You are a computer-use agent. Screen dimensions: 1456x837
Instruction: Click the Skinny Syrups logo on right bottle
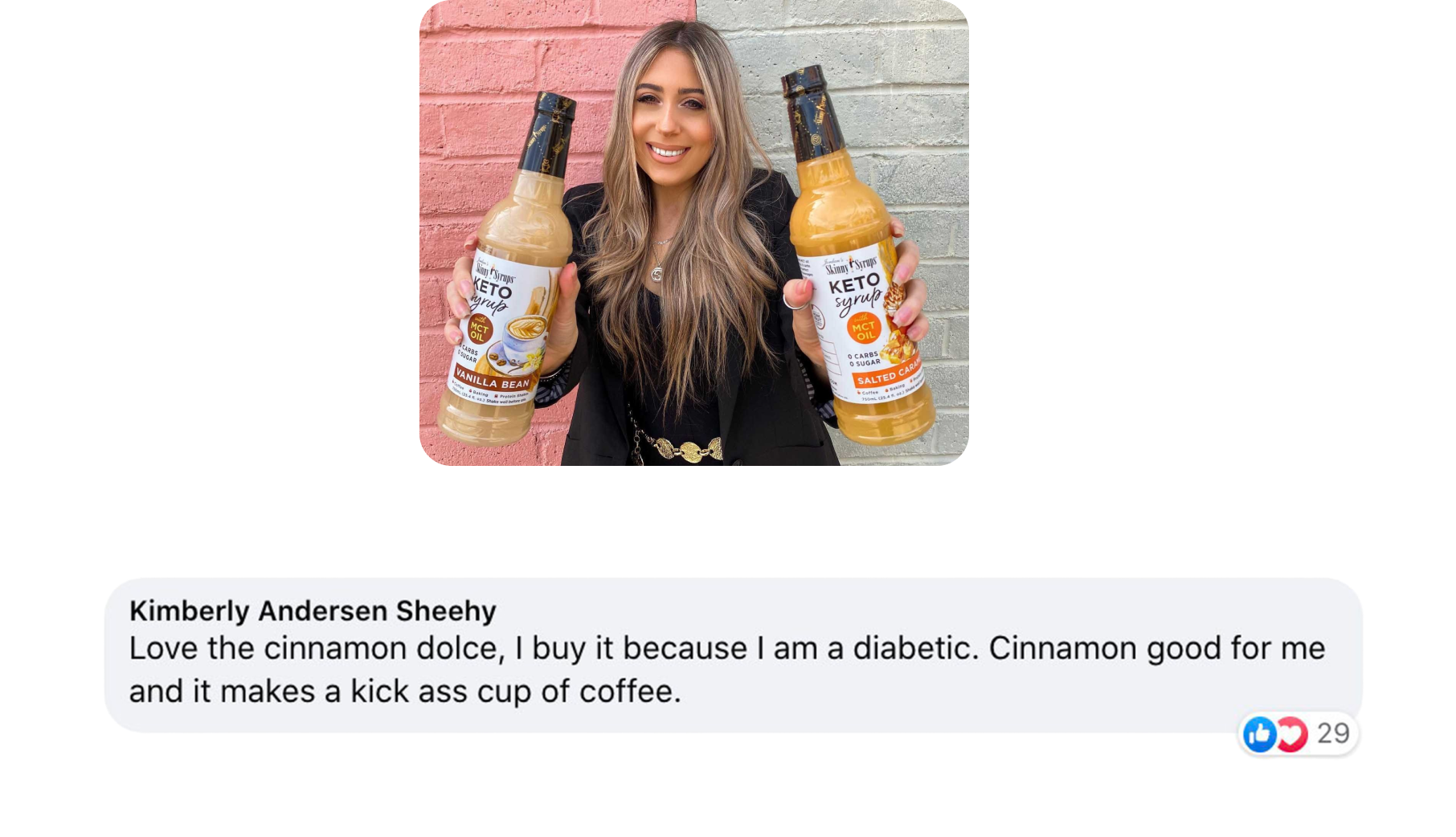pyautogui.click(x=851, y=265)
